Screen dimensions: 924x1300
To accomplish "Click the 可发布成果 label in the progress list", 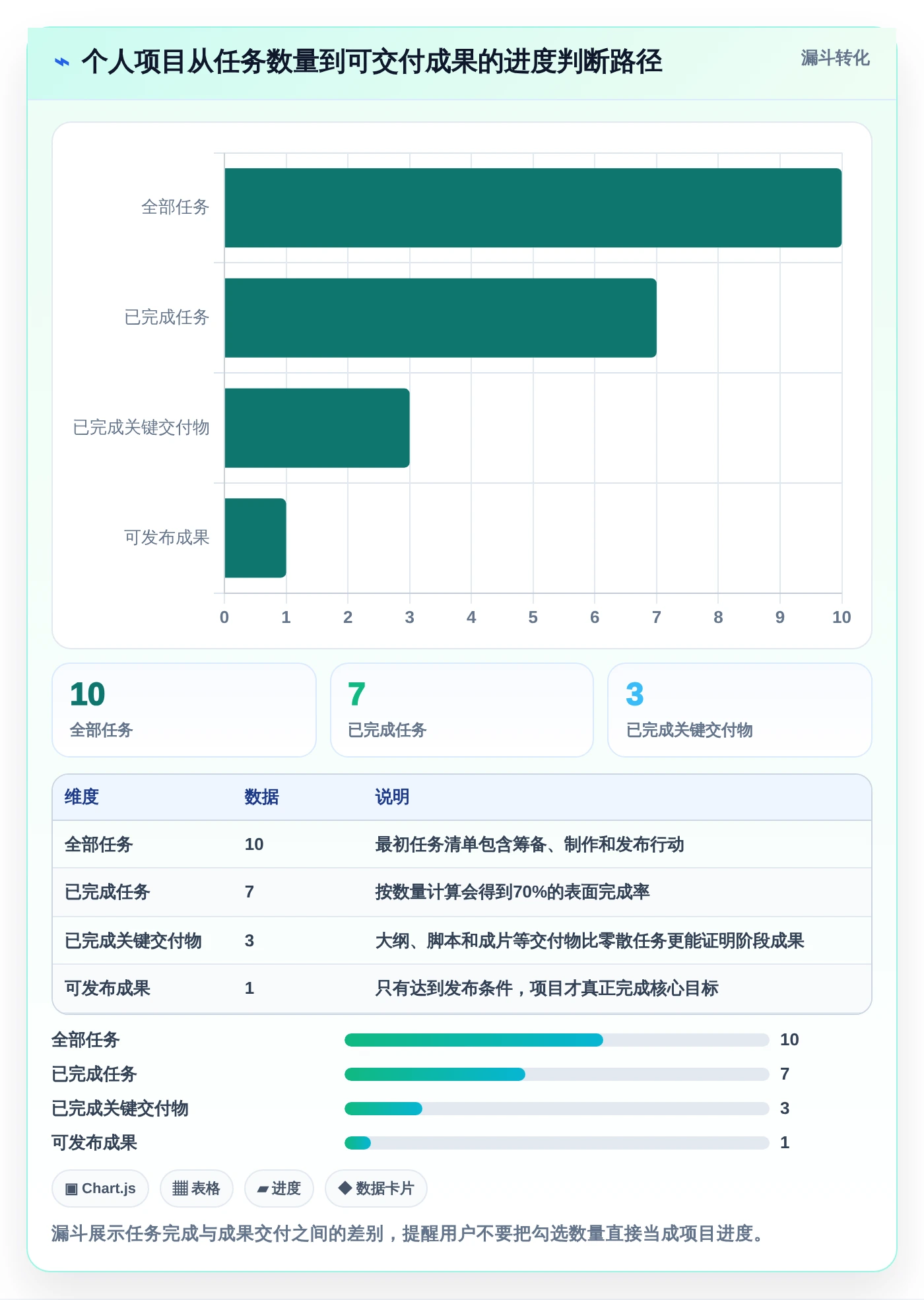I will coord(94,1143).
